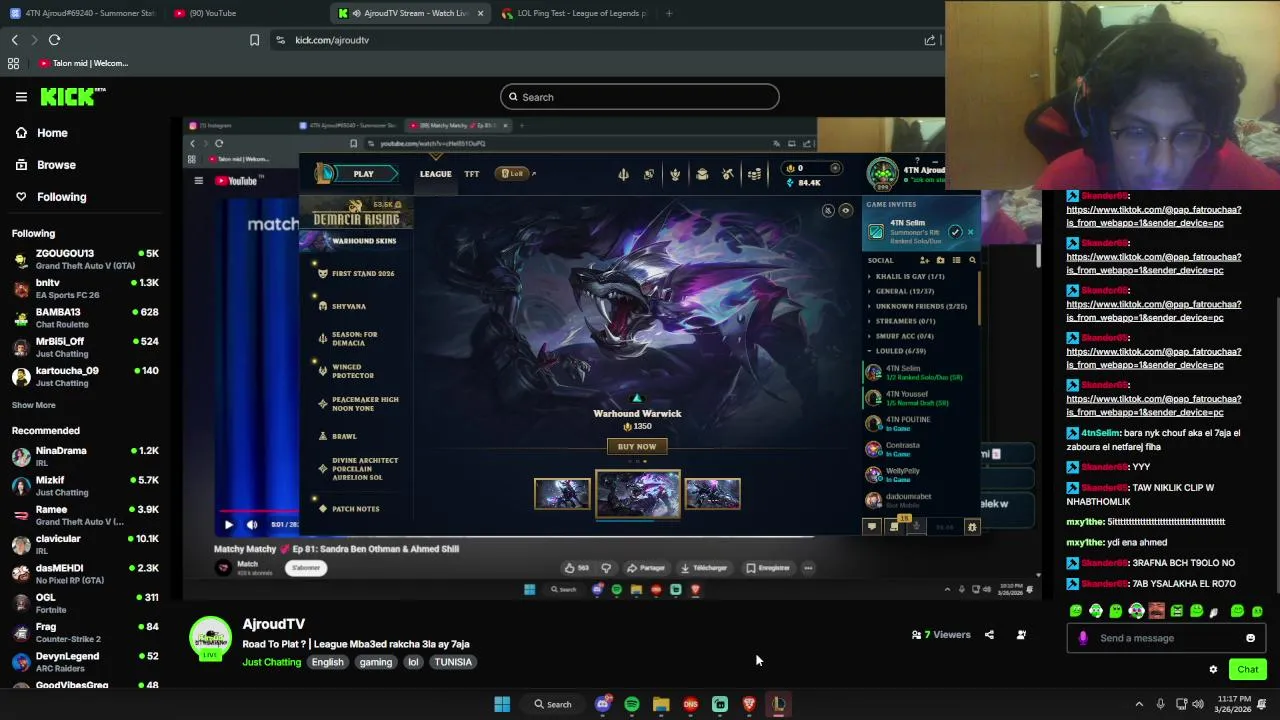Image resolution: width=1280 pixels, height=720 pixels.
Task: Open the Windows Start menu
Action: 502,704
